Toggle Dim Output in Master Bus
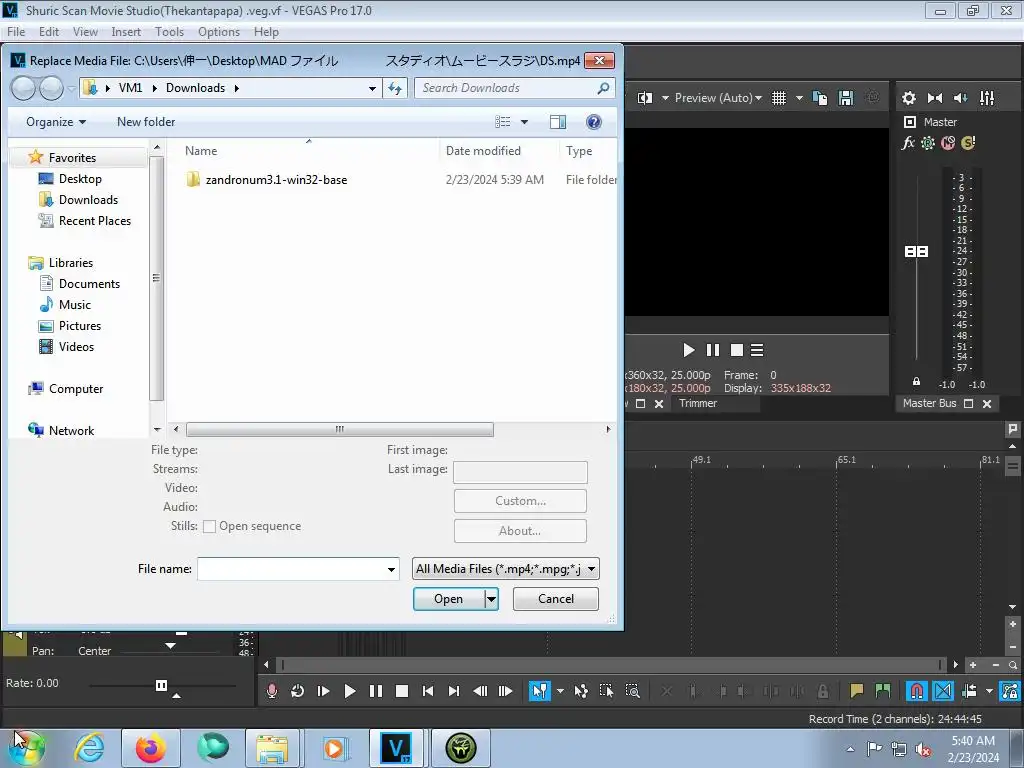Screen dimensions: 1024x768 point(961,98)
